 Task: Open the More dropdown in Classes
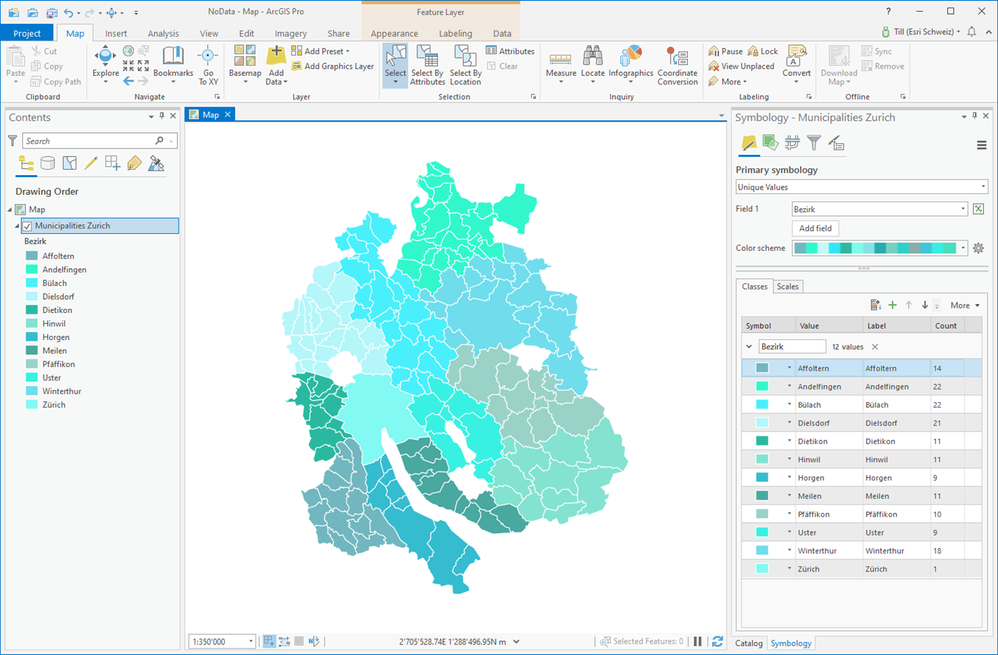tap(965, 306)
